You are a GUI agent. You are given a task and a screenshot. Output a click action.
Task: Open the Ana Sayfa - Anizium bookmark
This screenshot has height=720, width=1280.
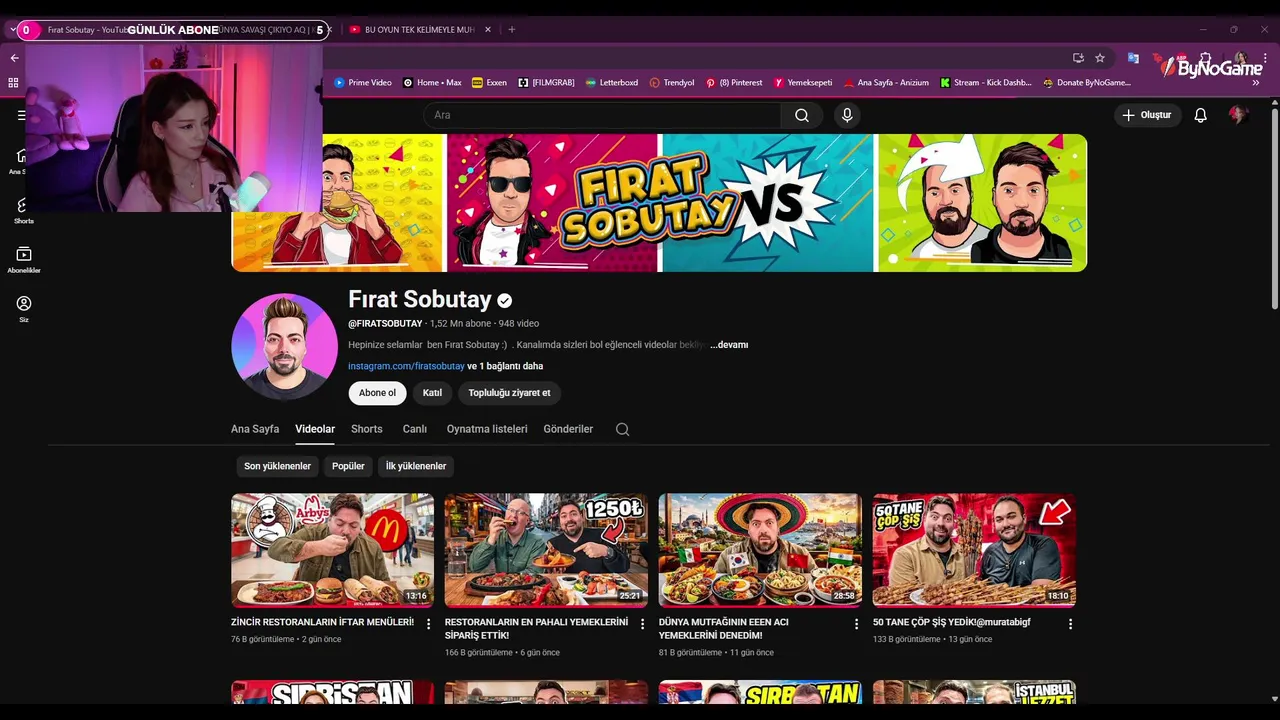[886, 83]
